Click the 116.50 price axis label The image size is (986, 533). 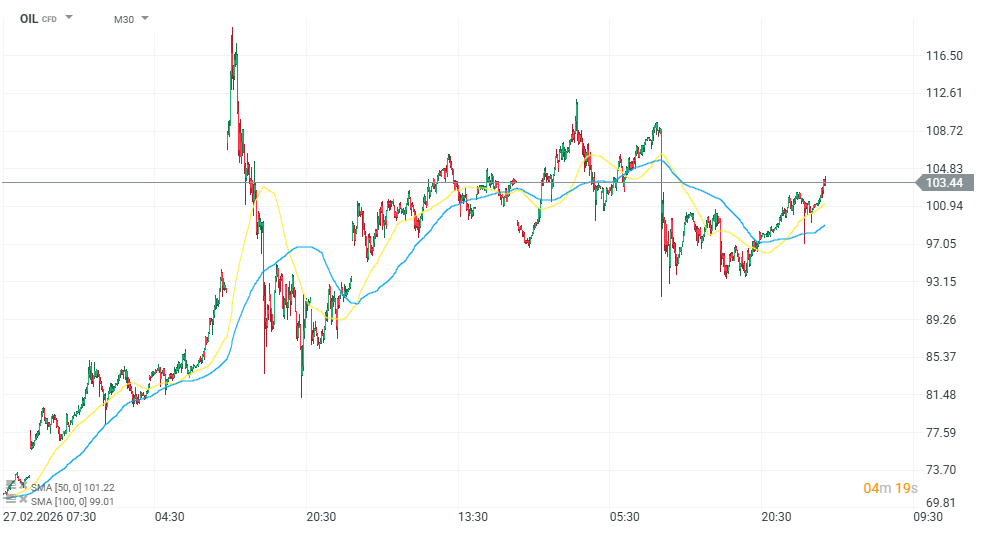coord(944,56)
